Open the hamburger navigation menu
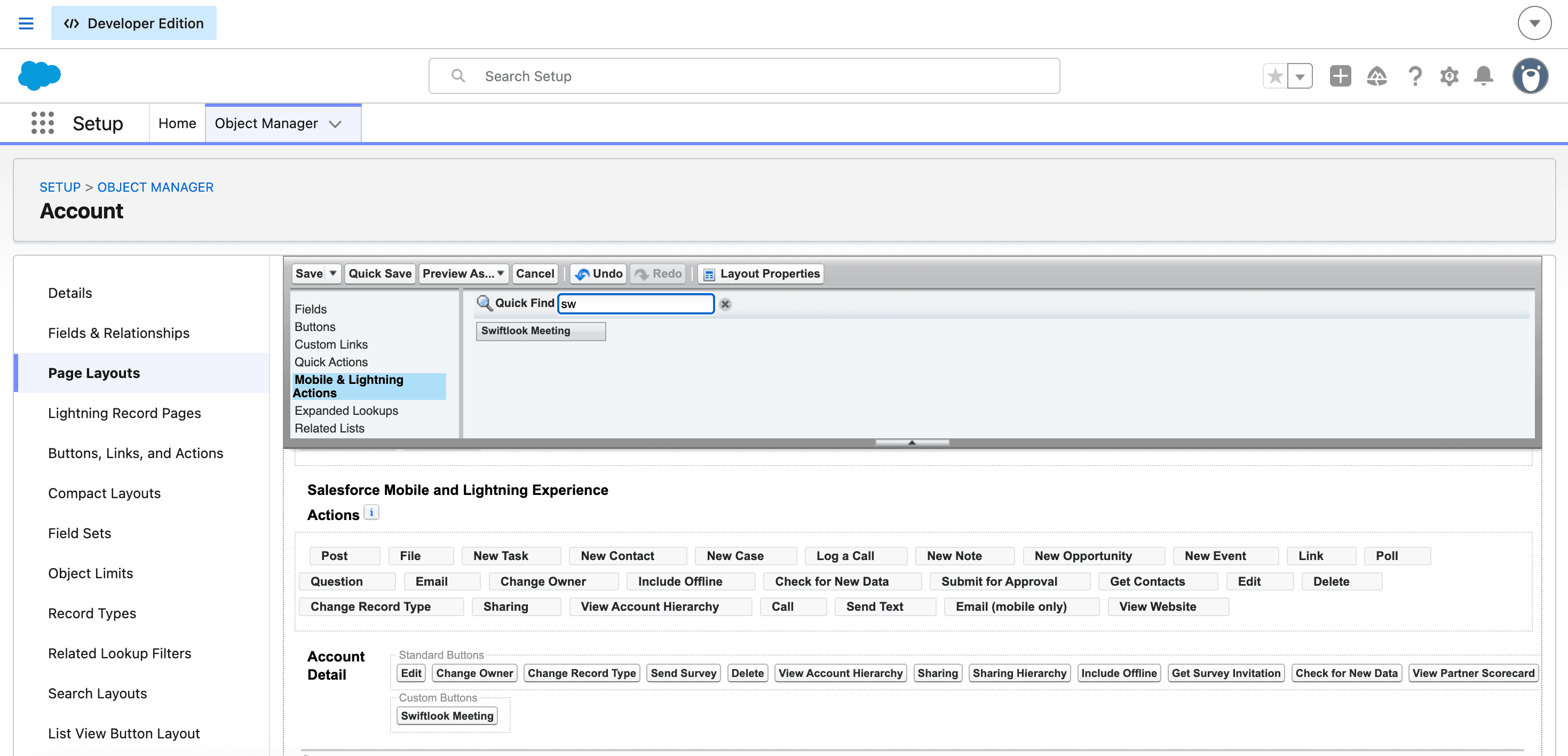 (26, 23)
